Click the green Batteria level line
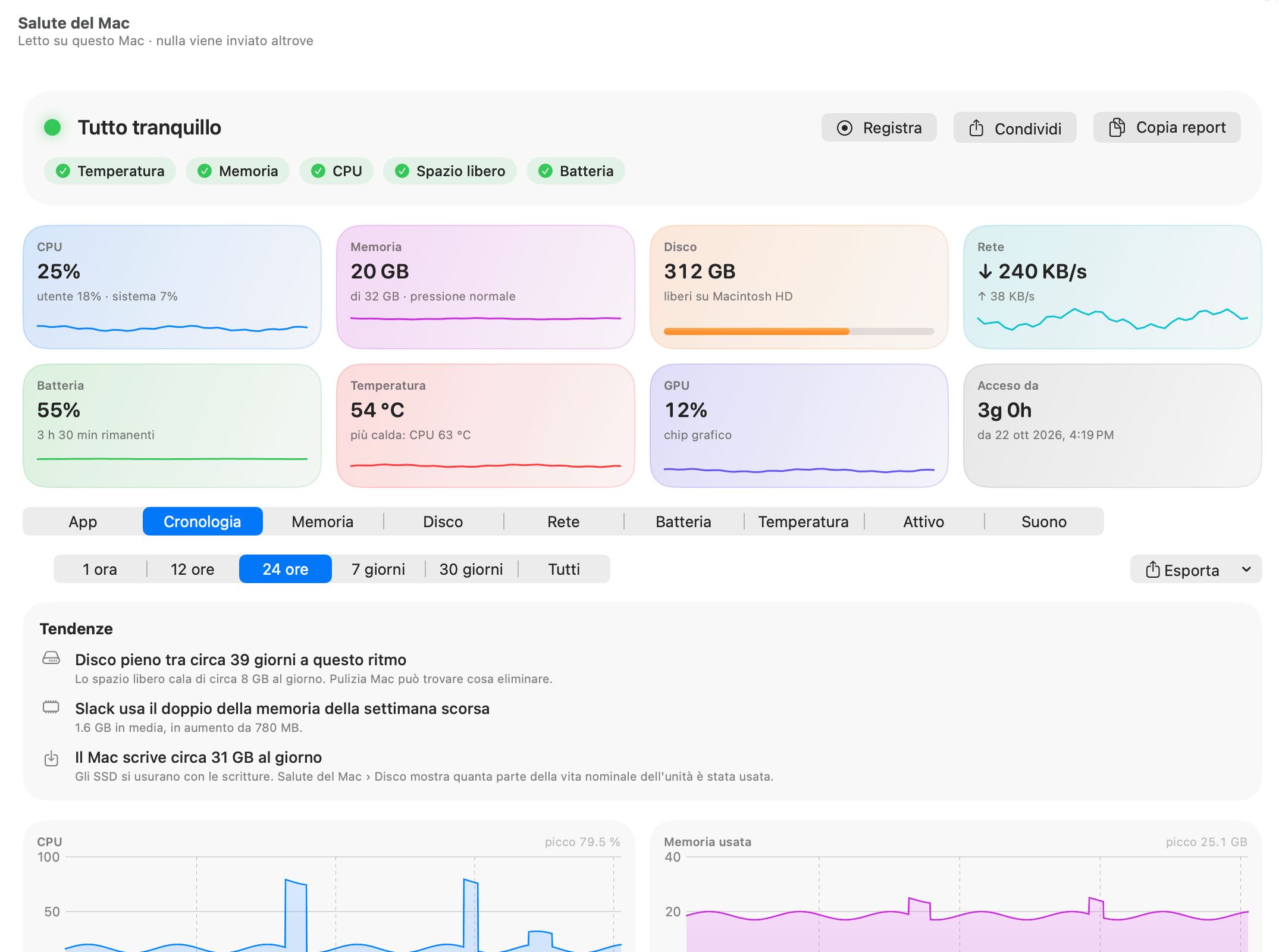 coord(172,459)
